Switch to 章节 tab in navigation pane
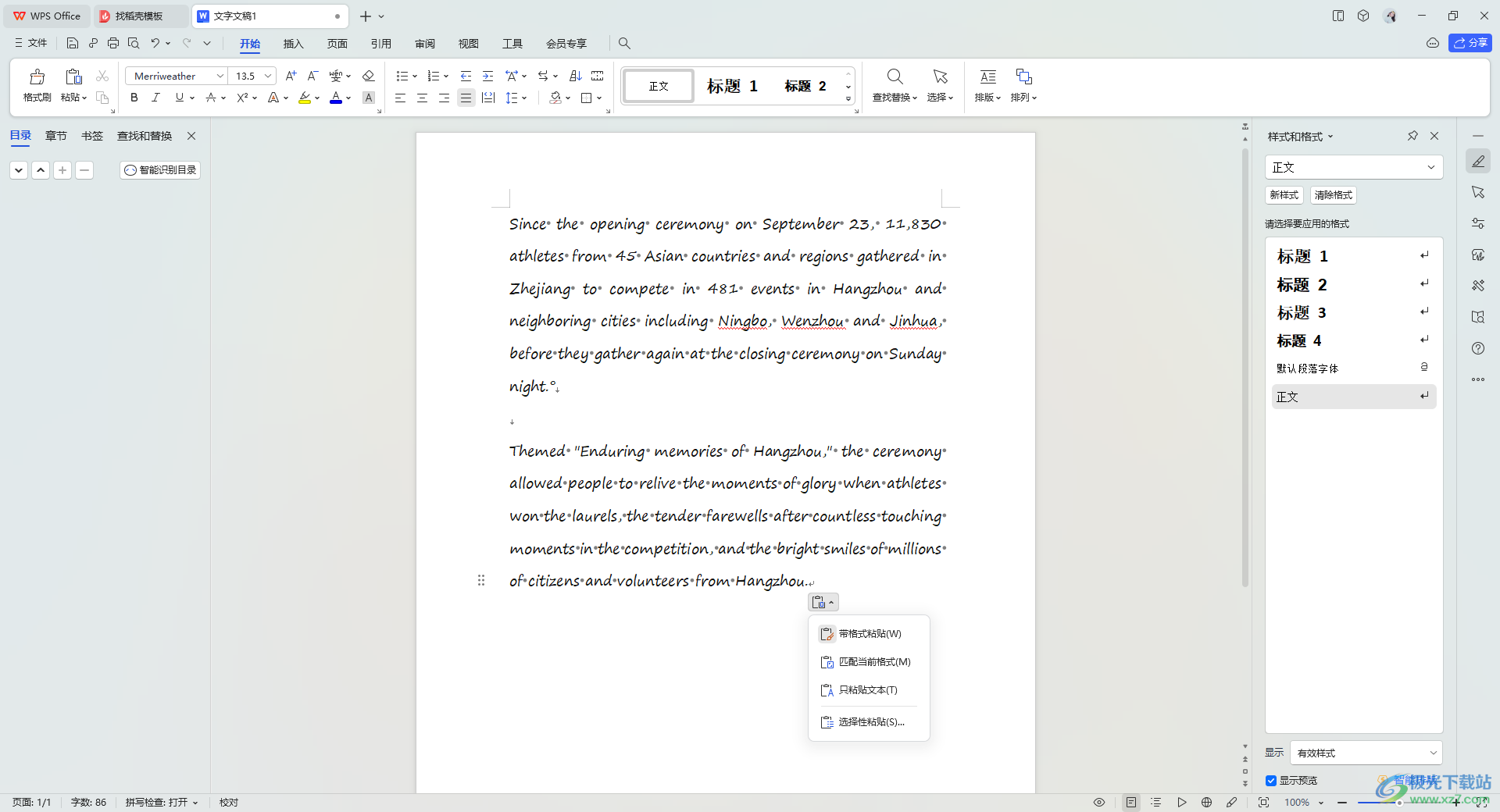This screenshot has width=1500, height=812. (x=55, y=136)
